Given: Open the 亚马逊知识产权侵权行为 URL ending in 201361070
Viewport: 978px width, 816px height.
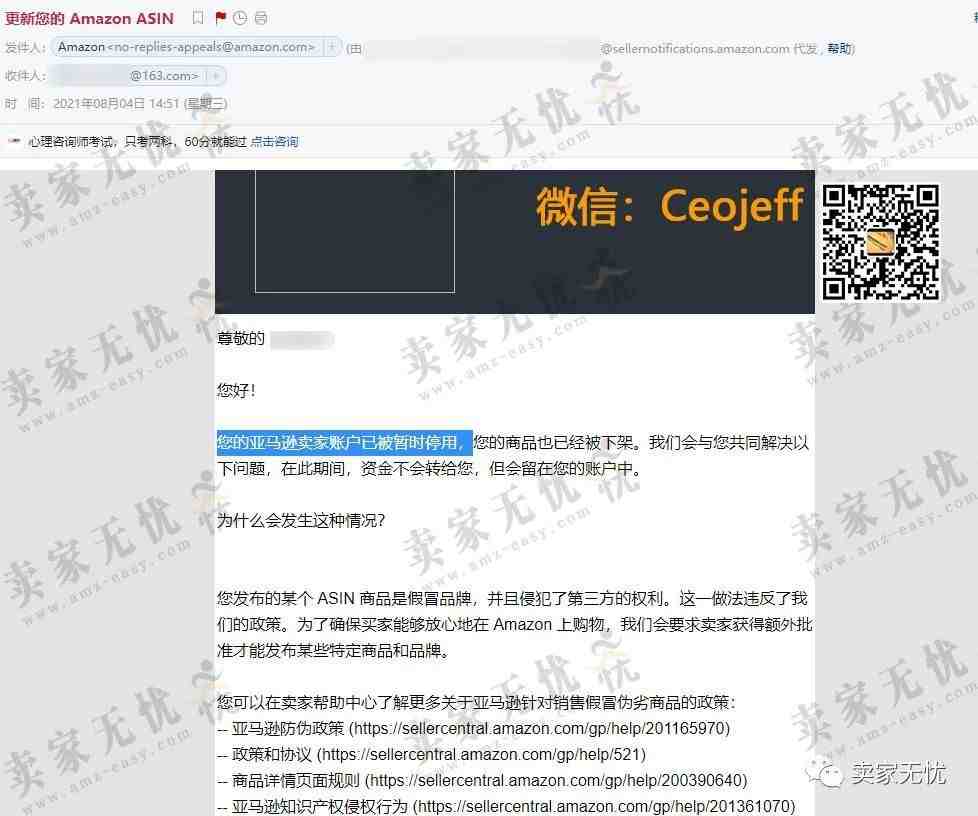Looking at the screenshot, I should pyautogui.click(x=604, y=807).
